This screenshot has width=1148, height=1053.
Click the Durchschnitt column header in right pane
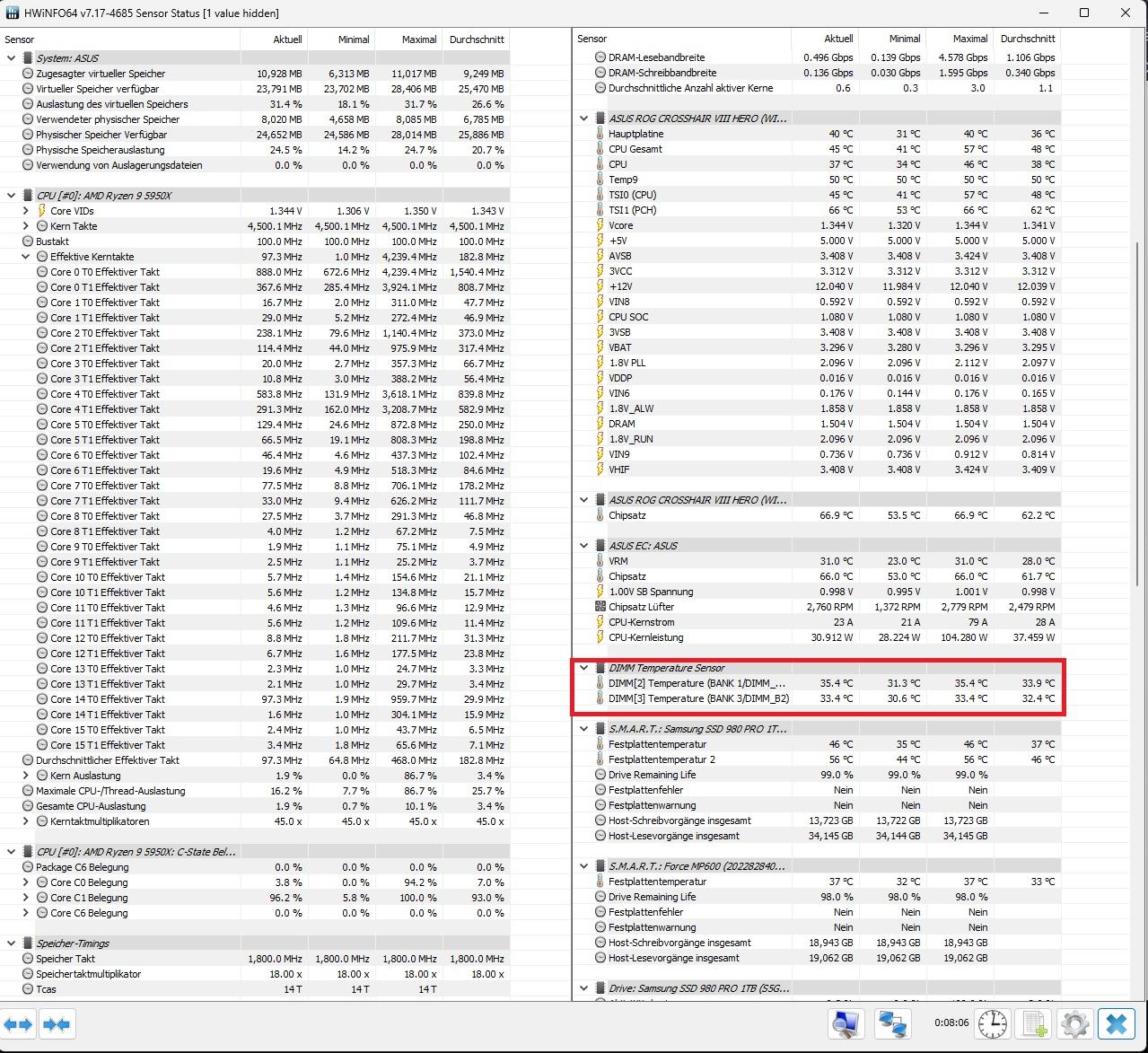point(1027,39)
